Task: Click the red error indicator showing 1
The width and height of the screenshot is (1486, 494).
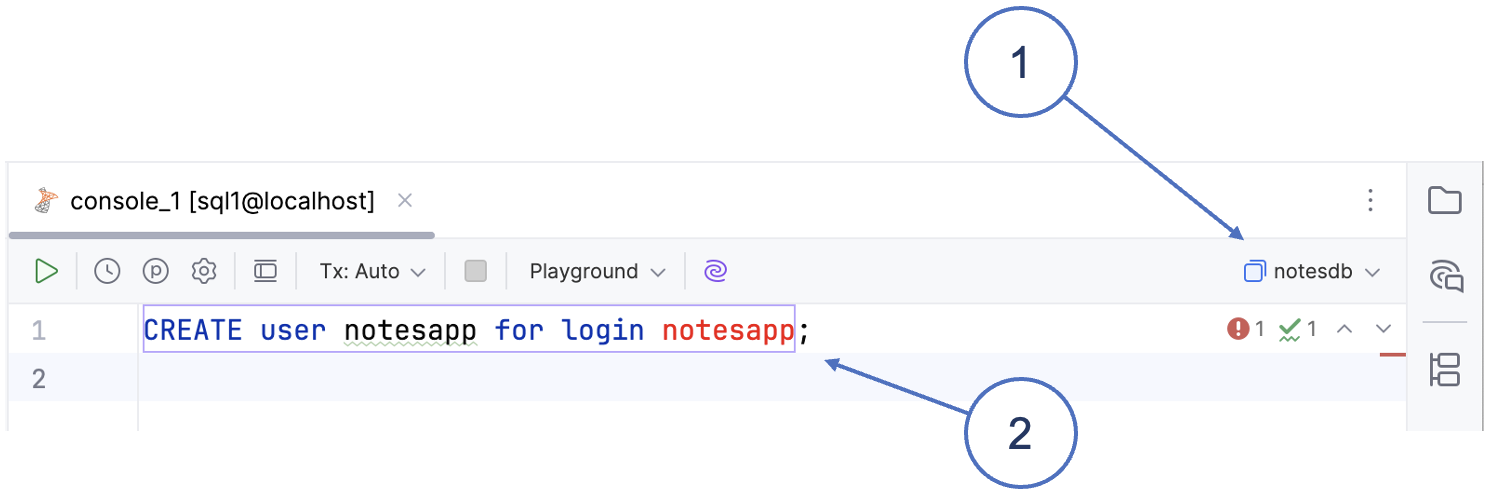Action: pos(1246,328)
